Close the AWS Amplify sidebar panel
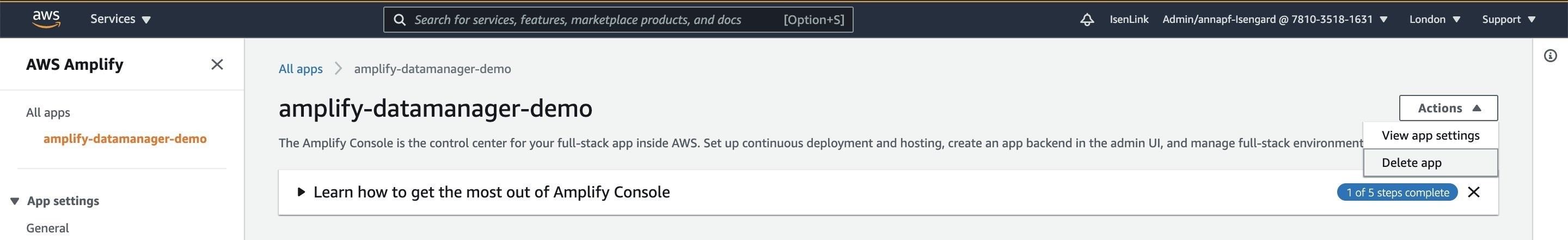 click(217, 64)
